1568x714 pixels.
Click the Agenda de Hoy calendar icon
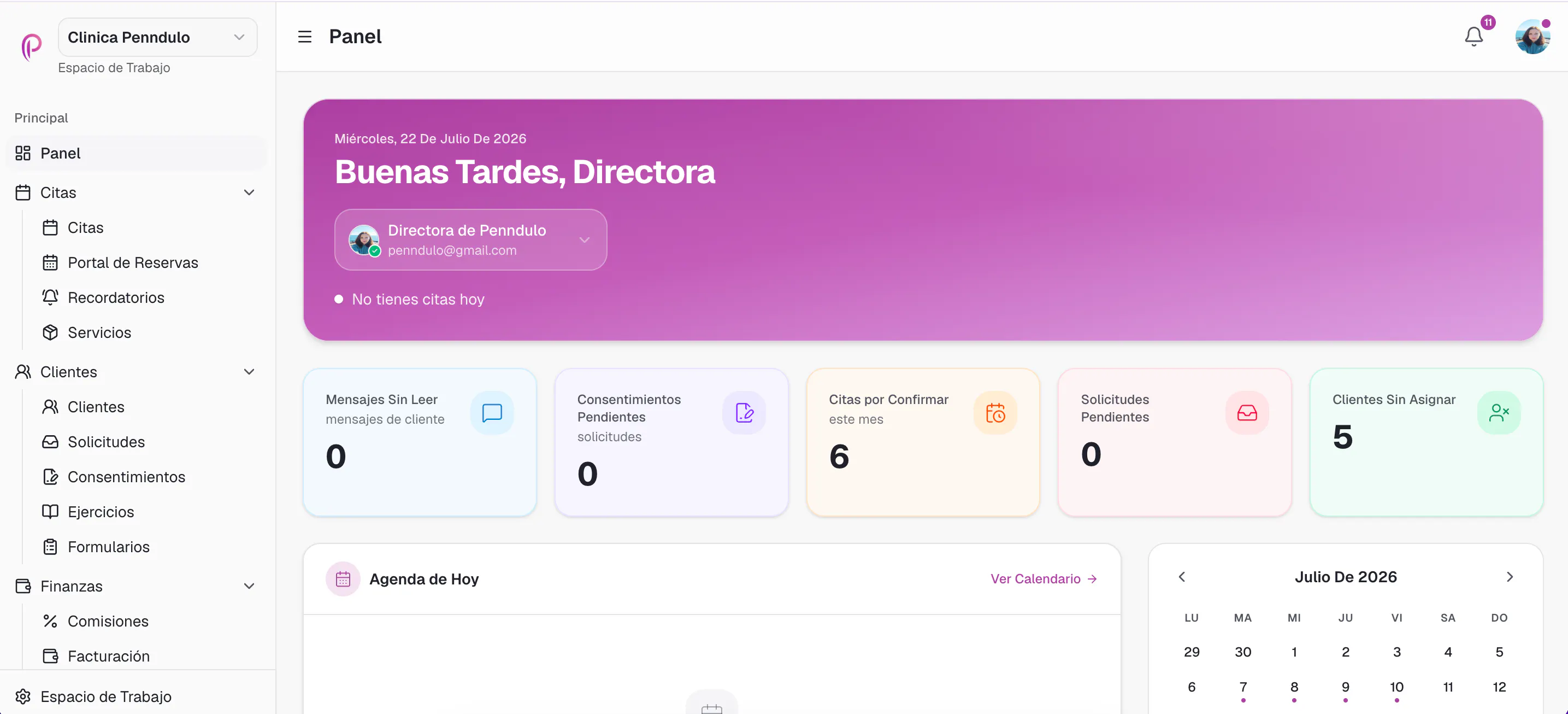343,579
